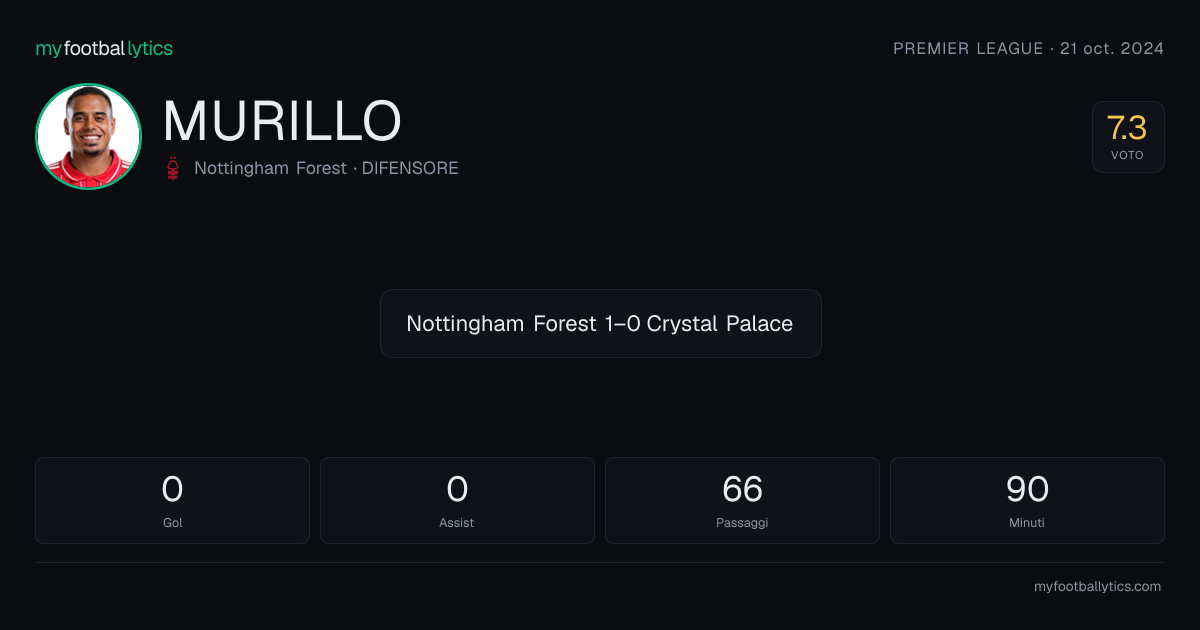Image resolution: width=1200 pixels, height=630 pixels.
Task: Click the 66 passes value
Action: (742, 489)
